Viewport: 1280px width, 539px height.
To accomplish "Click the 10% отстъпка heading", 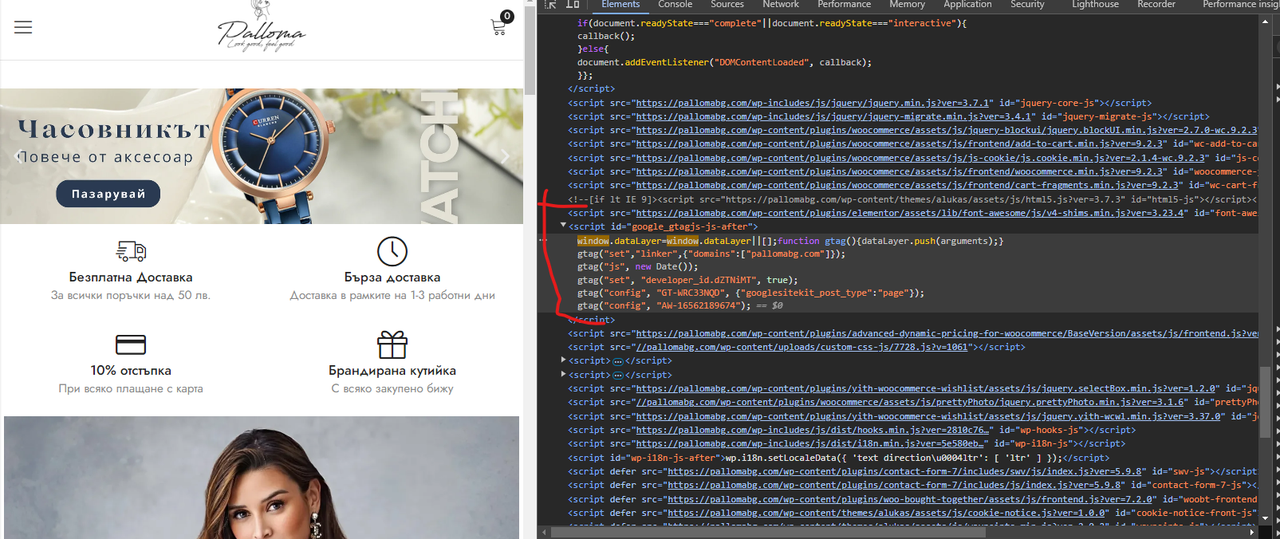I will pos(131,370).
